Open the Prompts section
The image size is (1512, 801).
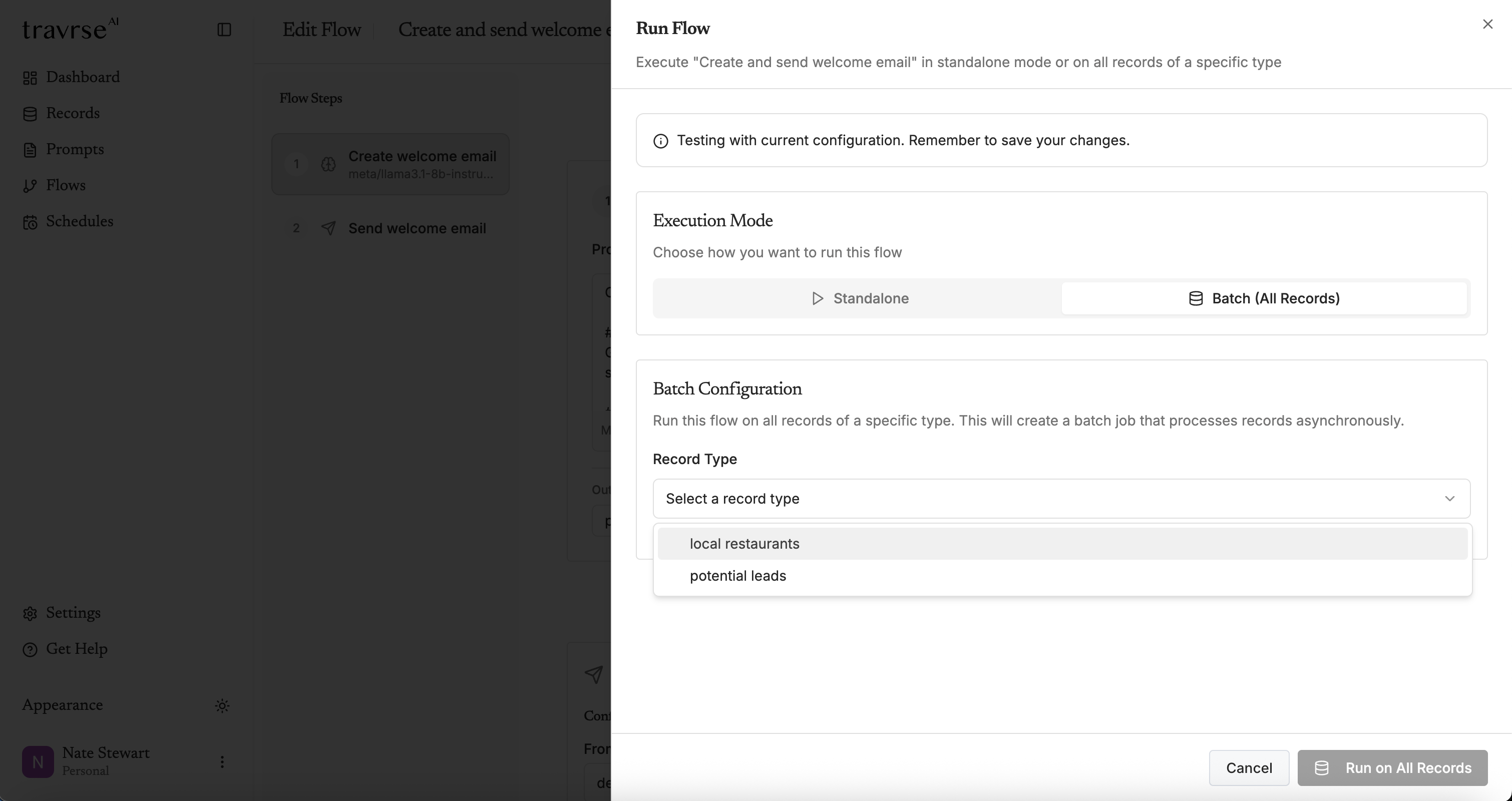click(75, 149)
